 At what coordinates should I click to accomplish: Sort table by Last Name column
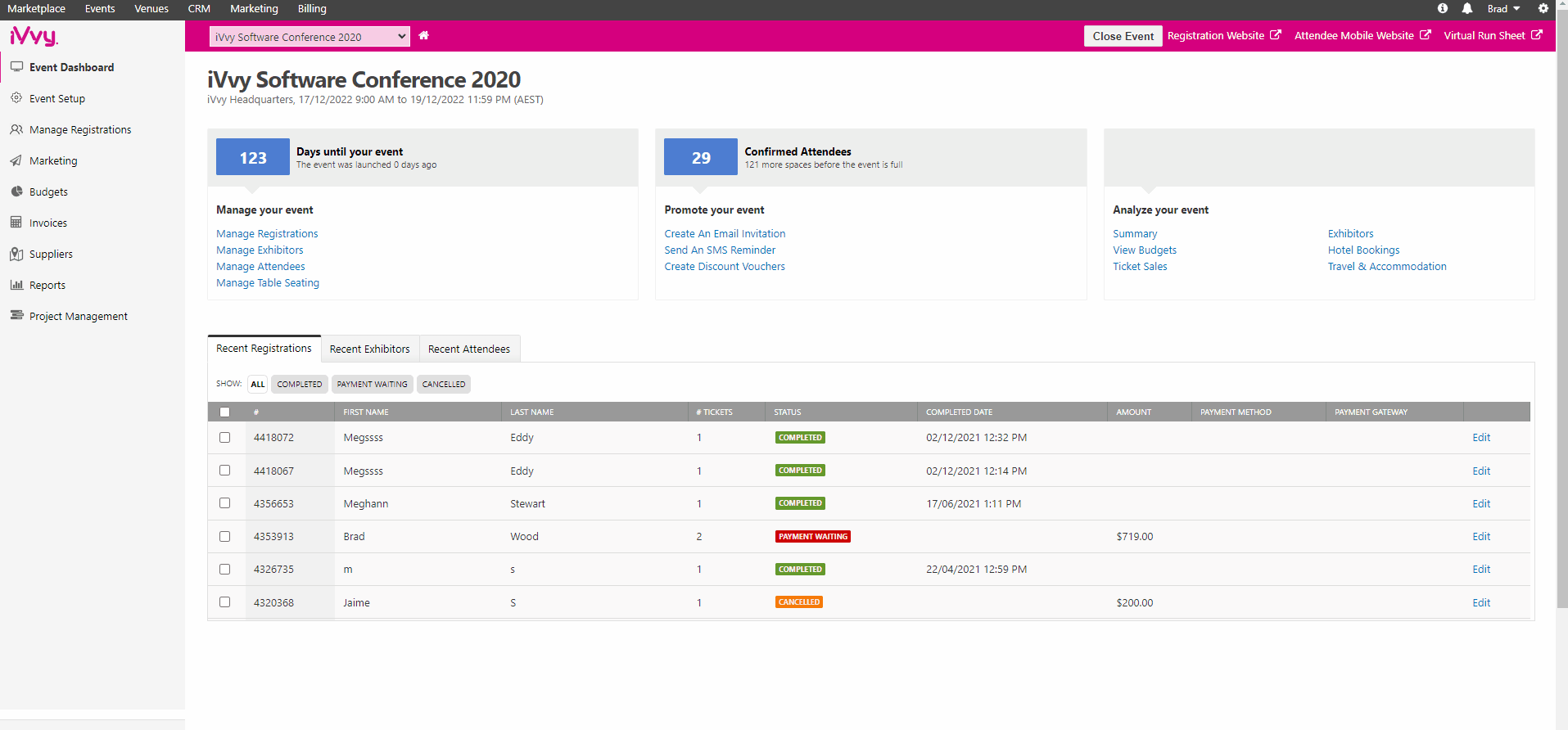point(531,412)
